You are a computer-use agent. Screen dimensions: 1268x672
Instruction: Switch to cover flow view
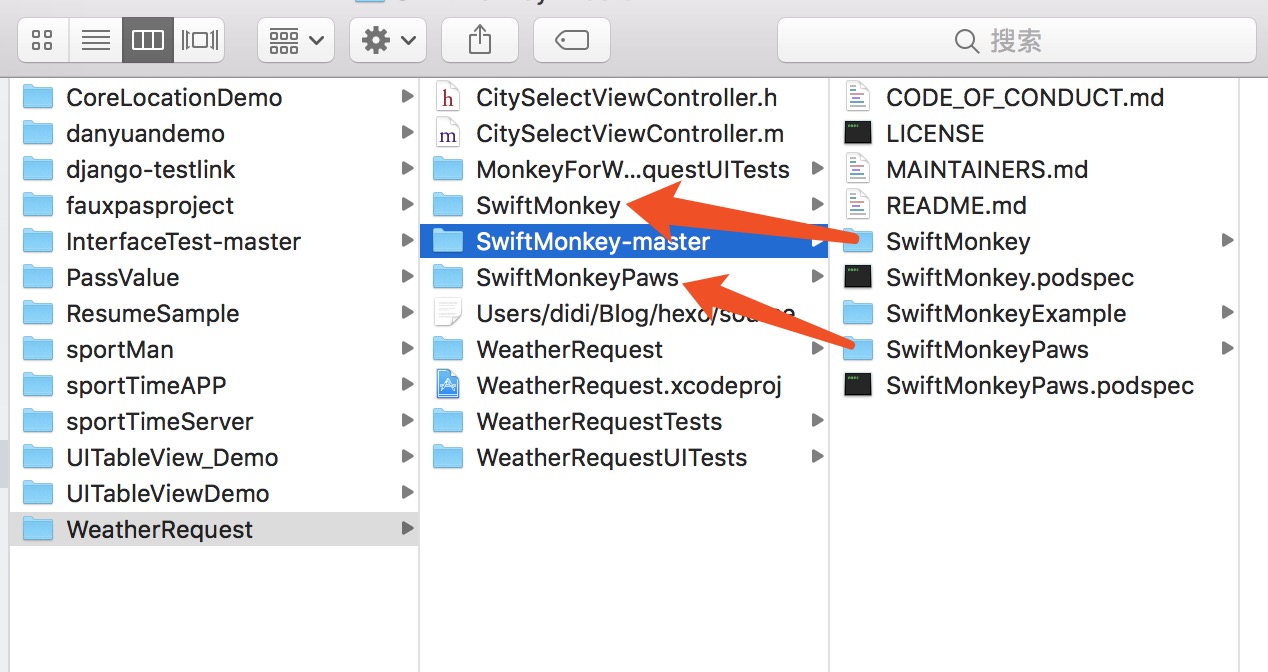click(199, 40)
